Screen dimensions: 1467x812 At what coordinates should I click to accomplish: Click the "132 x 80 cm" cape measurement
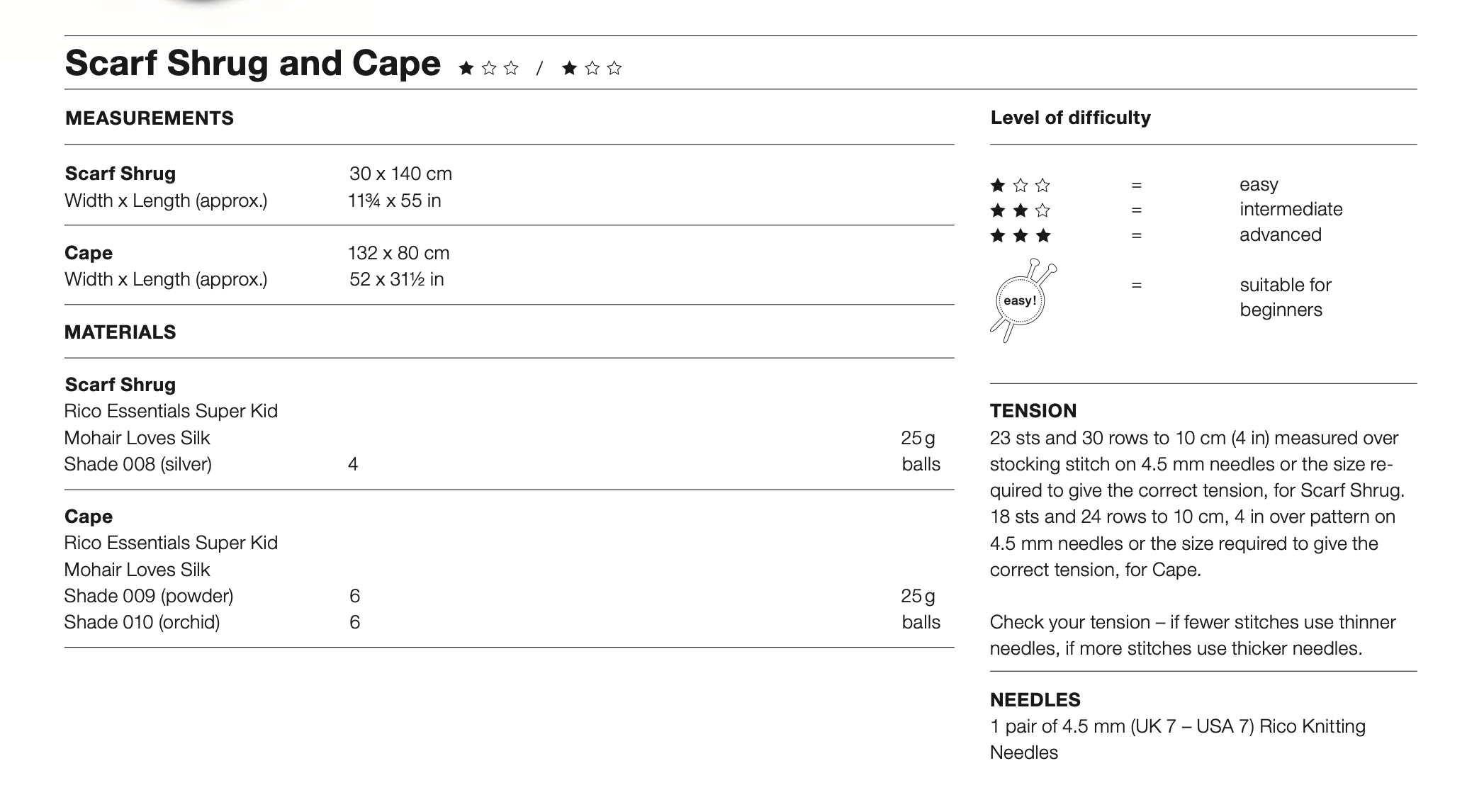[398, 253]
